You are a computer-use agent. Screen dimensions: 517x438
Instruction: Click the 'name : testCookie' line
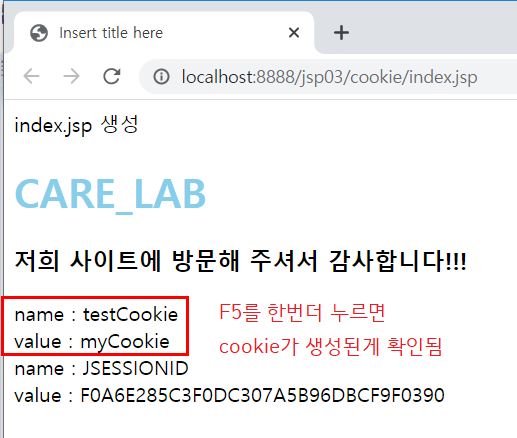tap(96, 314)
